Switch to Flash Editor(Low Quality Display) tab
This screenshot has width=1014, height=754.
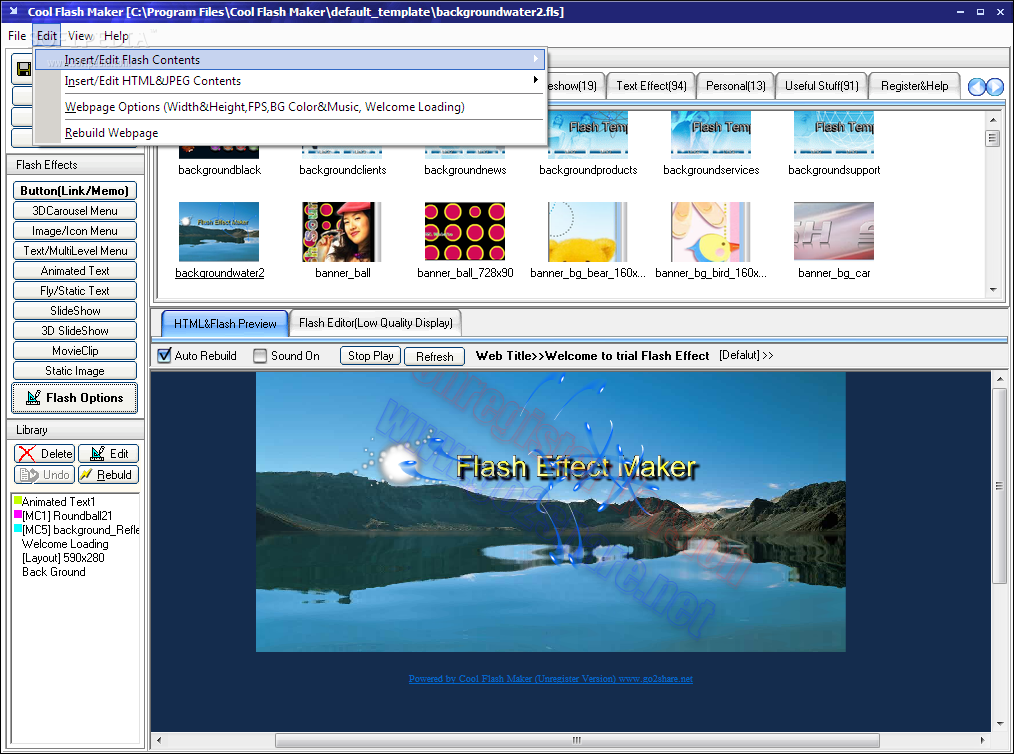tap(376, 323)
